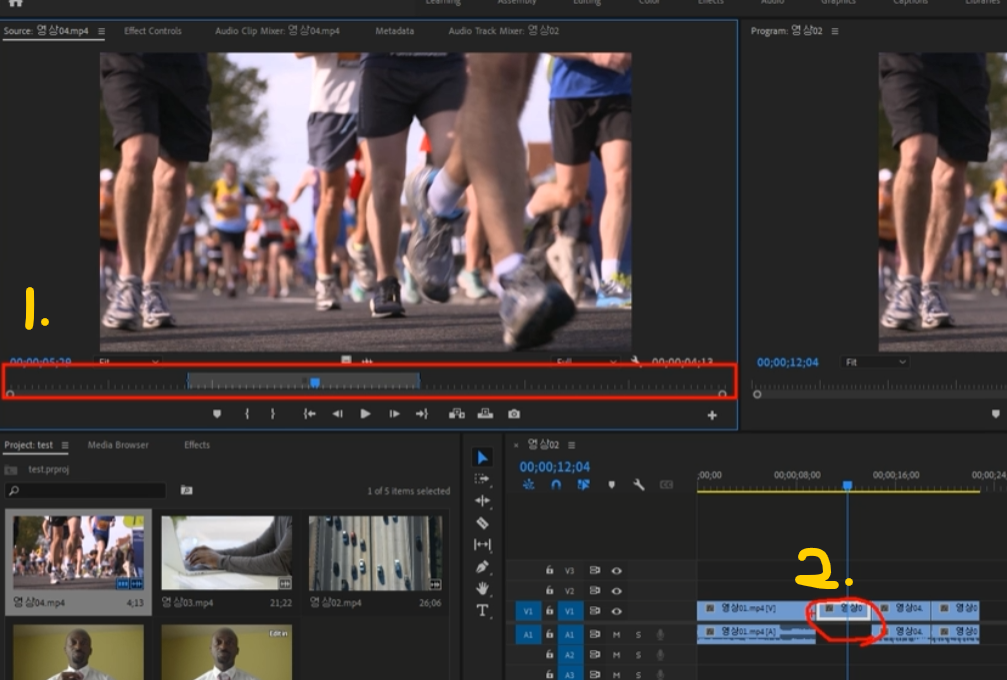Click Mark In in Source monitor
Screen dimensions: 1007x680
247,414
